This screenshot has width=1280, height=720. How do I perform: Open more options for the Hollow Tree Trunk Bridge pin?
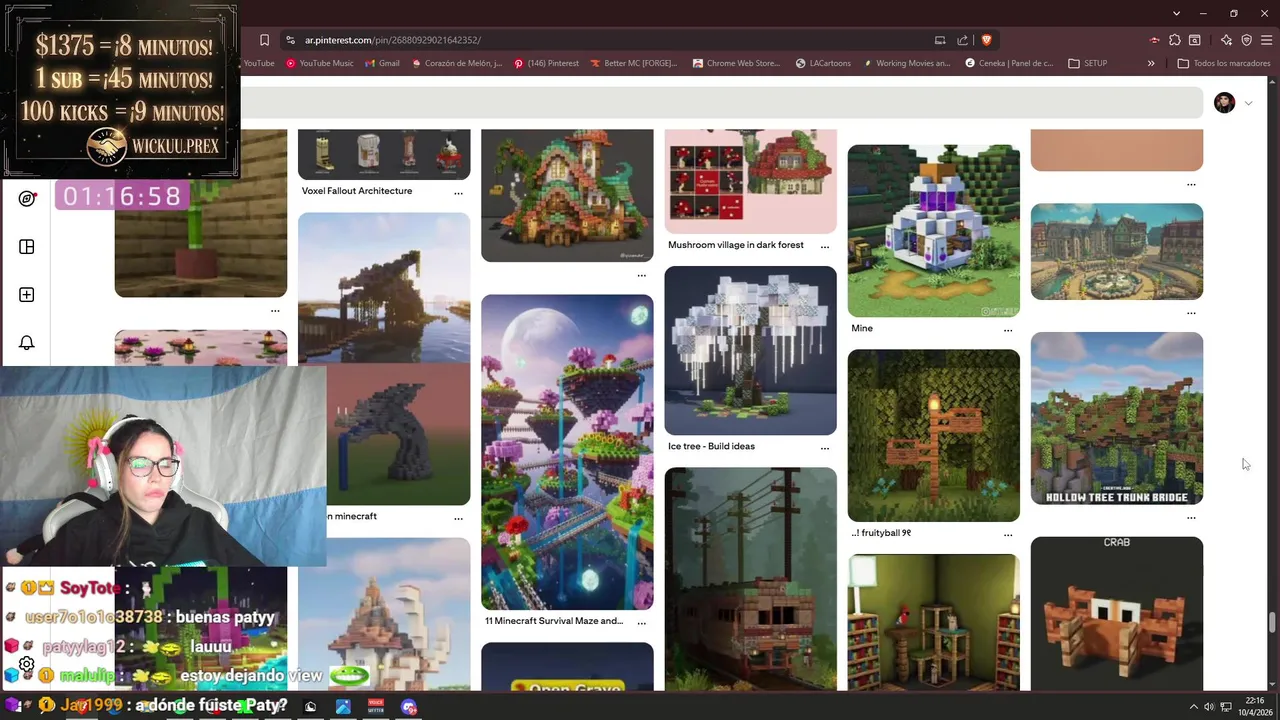click(1191, 518)
